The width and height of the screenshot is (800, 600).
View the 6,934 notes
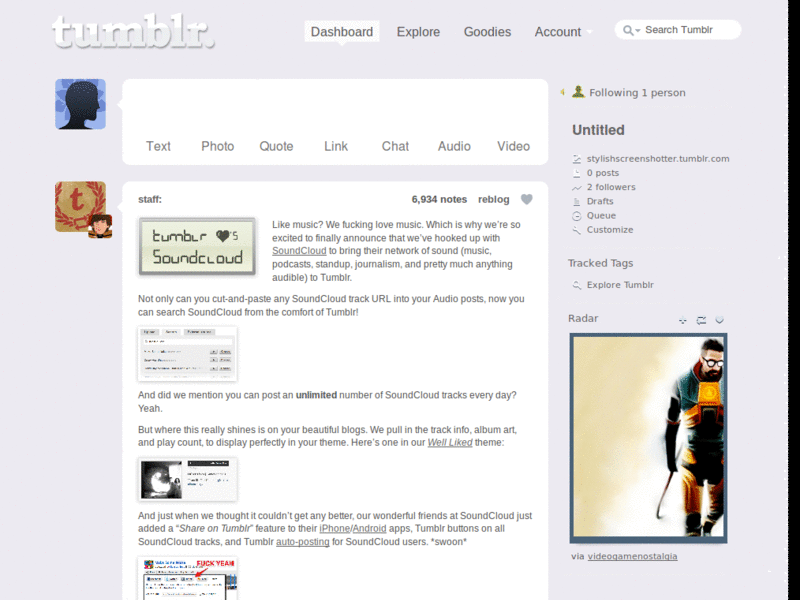[439, 199]
